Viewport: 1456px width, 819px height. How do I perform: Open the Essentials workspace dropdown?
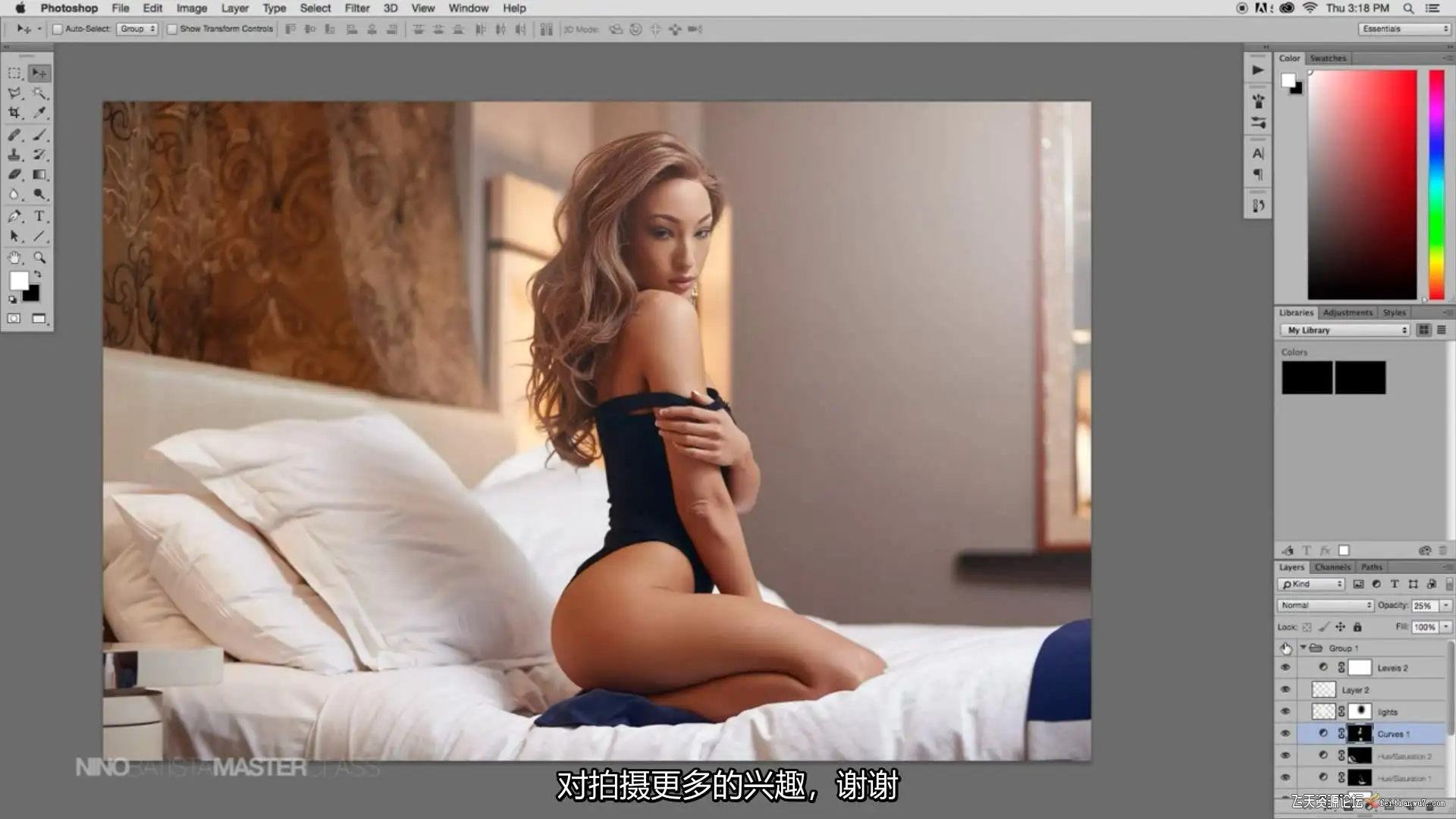coord(1404,30)
